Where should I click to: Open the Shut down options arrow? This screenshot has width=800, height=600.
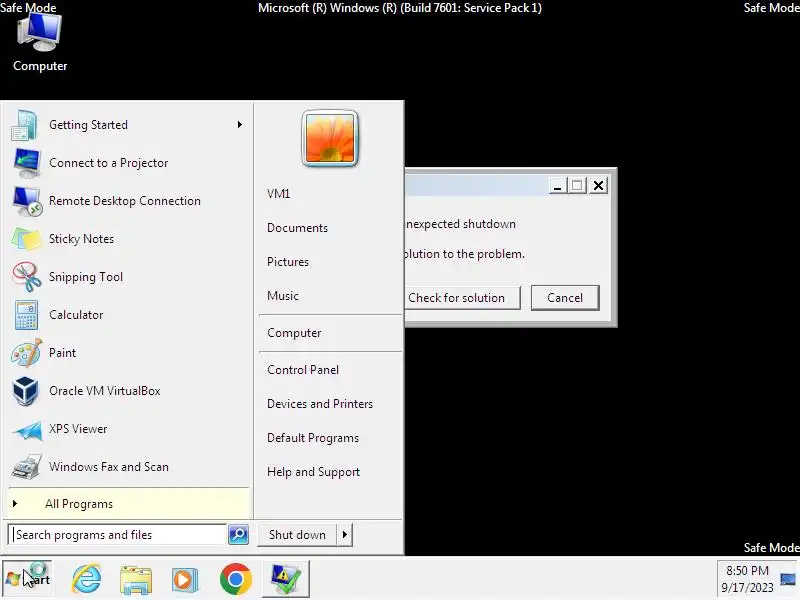[x=345, y=535]
